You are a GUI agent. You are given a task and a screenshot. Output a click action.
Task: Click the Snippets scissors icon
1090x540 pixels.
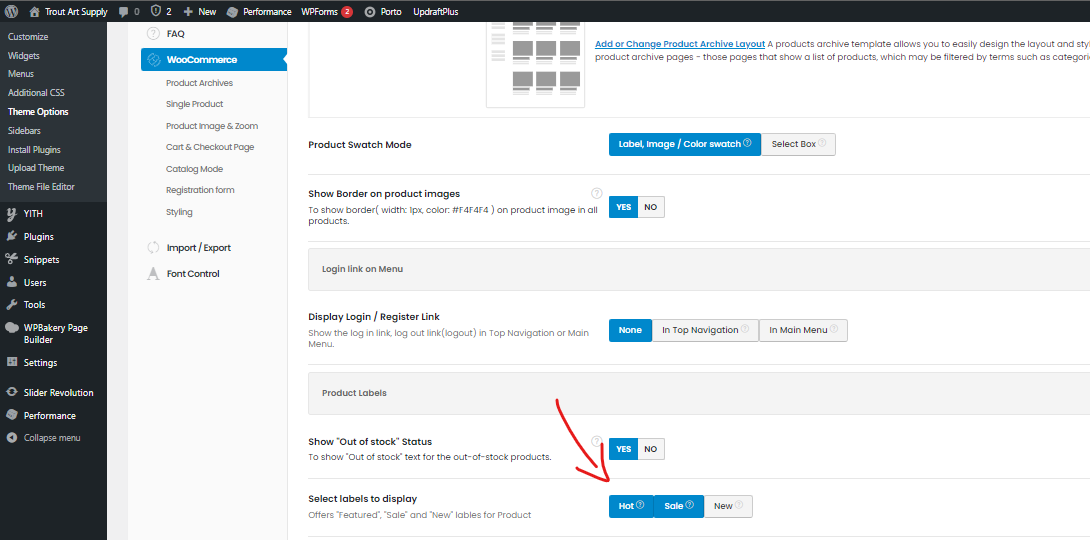pyautogui.click(x=11, y=259)
